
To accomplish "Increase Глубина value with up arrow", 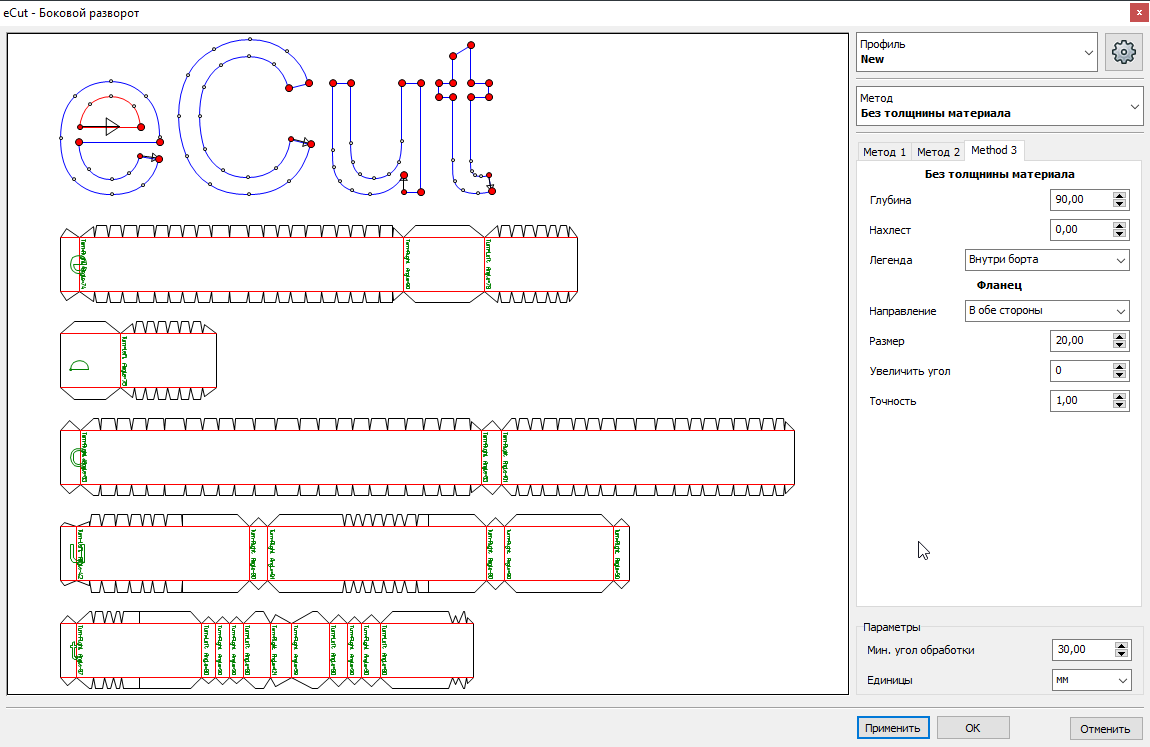I will [x=1121, y=196].
